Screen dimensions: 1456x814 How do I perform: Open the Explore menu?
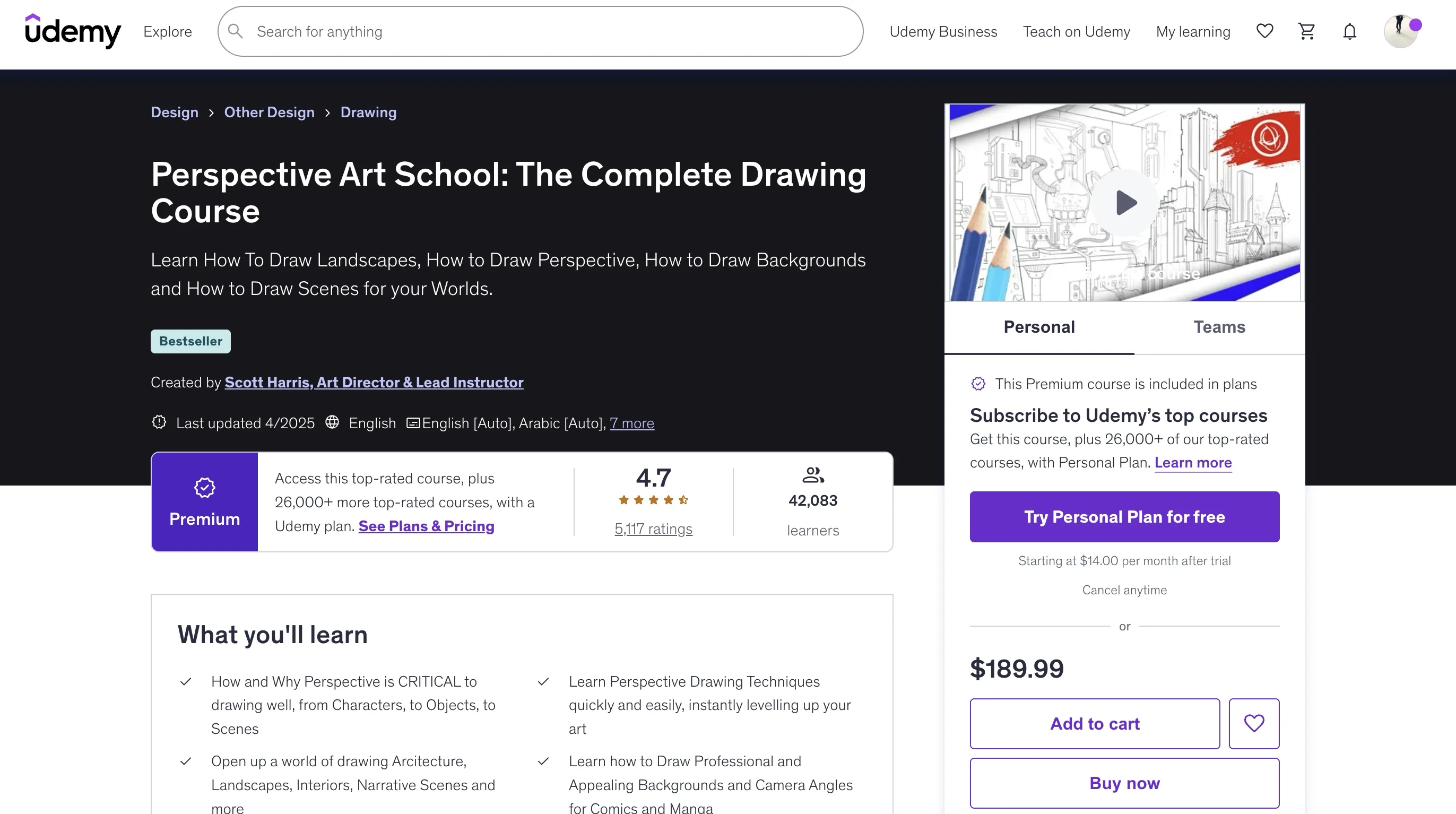coord(167,32)
